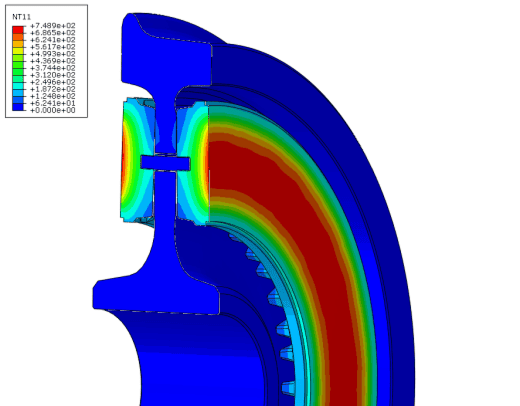Select the yellow swatch beside +4.993e+02
This screenshot has height=406, width=520.
pyautogui.click(x=18, y=51)
